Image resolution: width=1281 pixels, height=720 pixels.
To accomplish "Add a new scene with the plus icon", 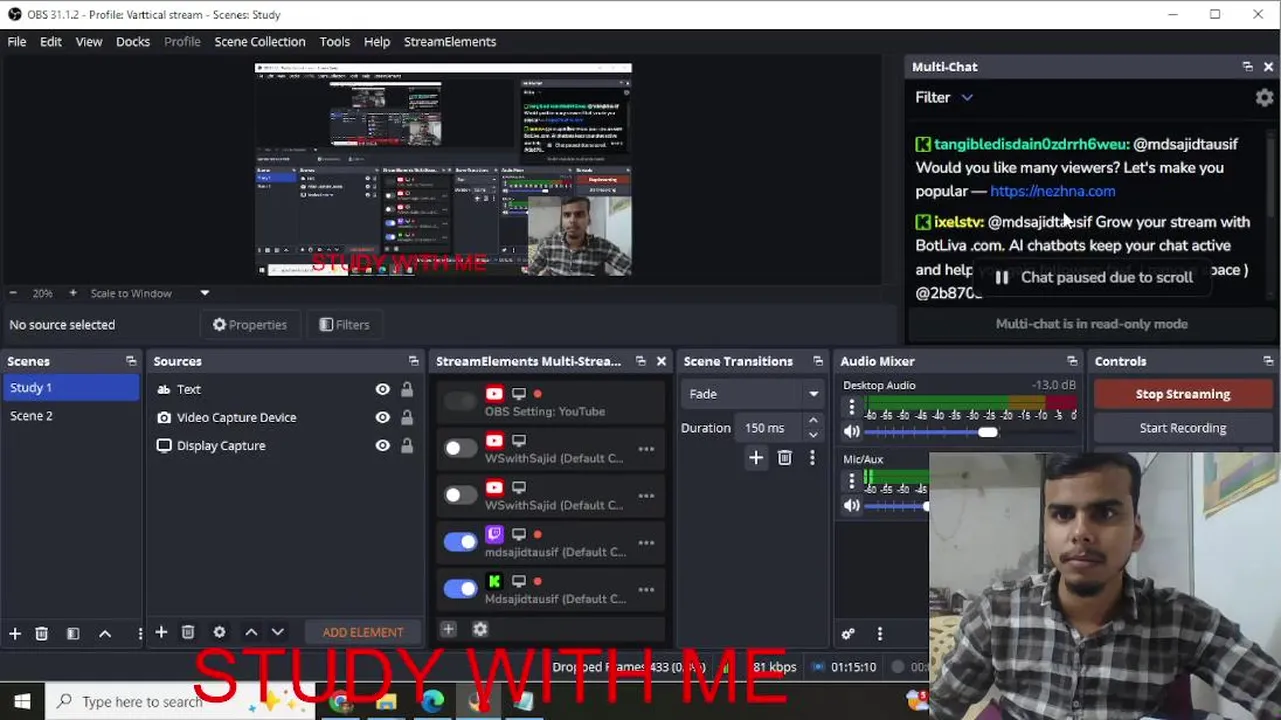I will tap(15, 633).
